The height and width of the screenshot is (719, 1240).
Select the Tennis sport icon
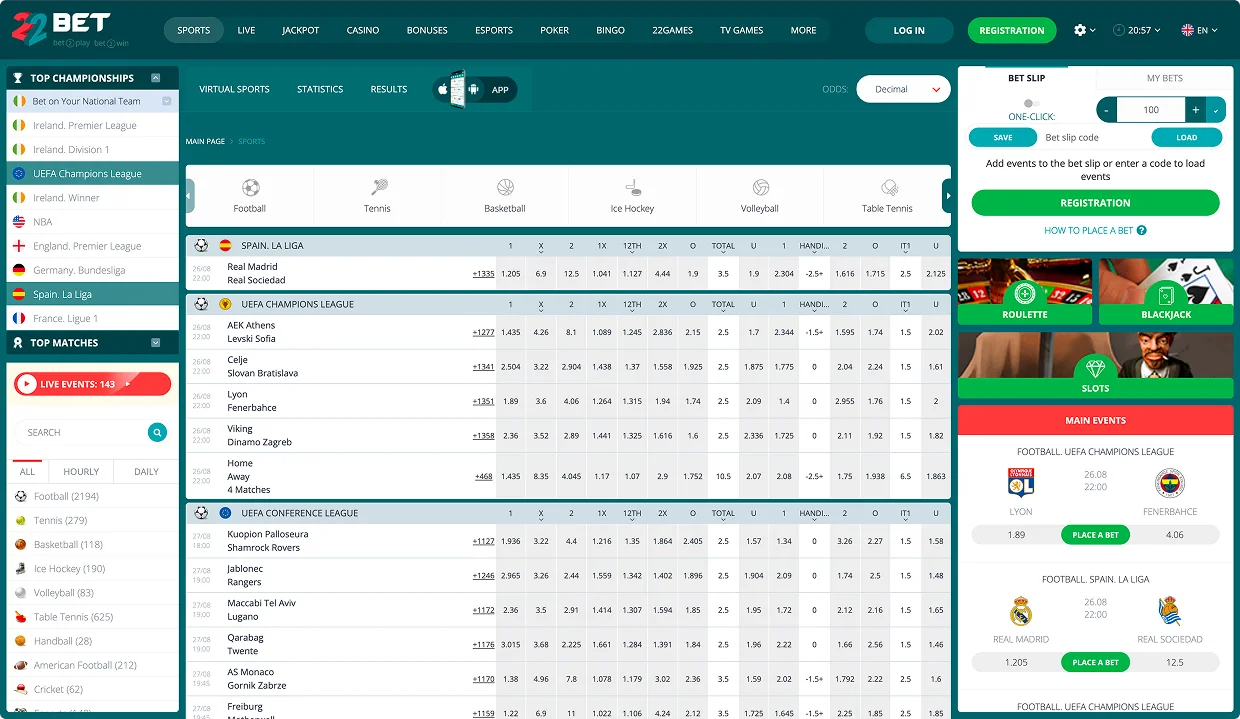pyautogui.click(x=378, y=187)
